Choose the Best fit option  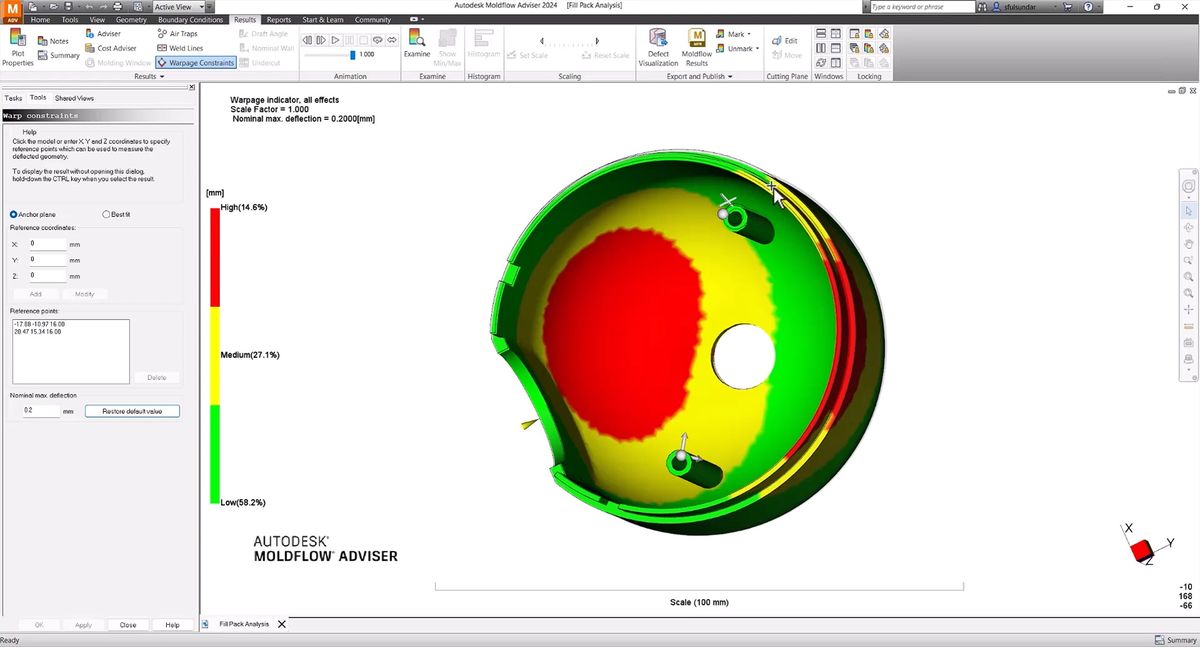(x=105, y=214)
